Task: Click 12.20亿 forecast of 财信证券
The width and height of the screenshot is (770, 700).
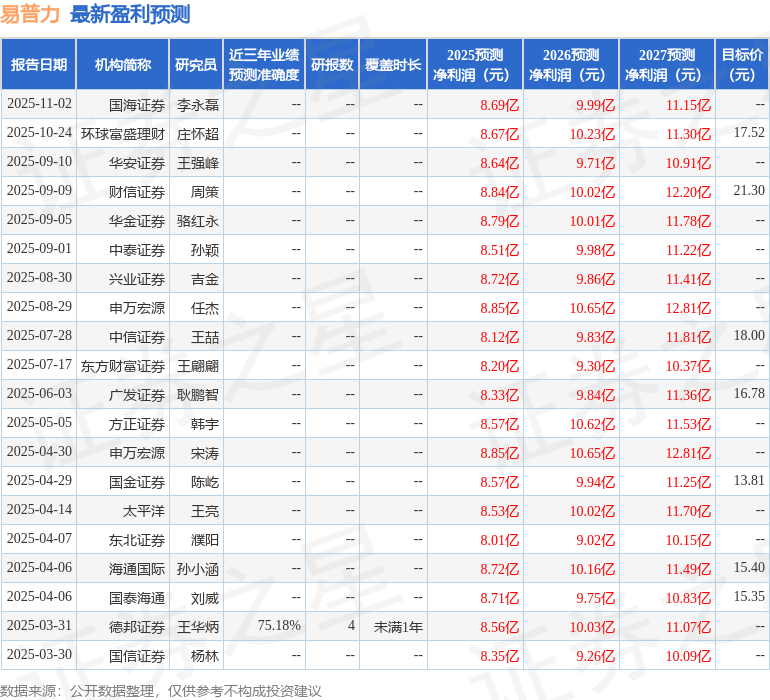Action: [x=688, y=192]
